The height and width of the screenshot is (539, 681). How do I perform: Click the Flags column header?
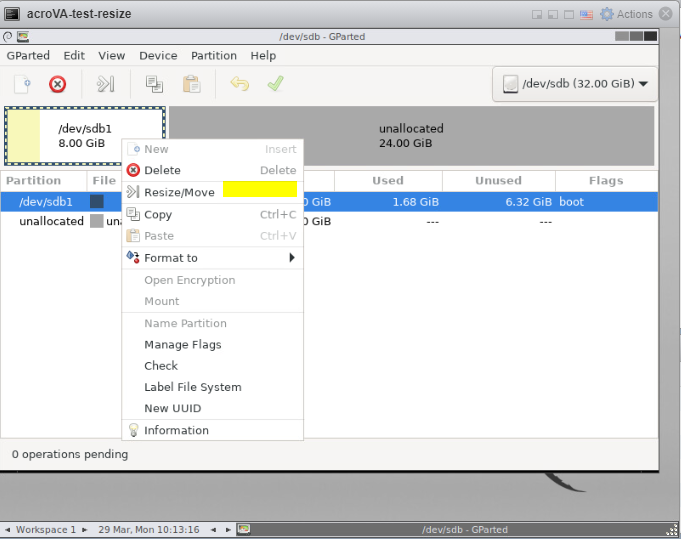tap(606, 181)
